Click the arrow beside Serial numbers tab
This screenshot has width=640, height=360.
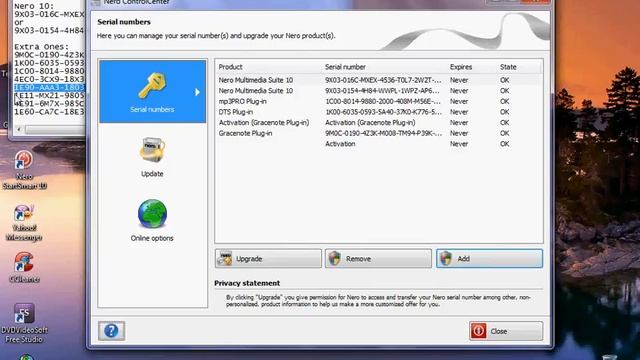[197, 92]
